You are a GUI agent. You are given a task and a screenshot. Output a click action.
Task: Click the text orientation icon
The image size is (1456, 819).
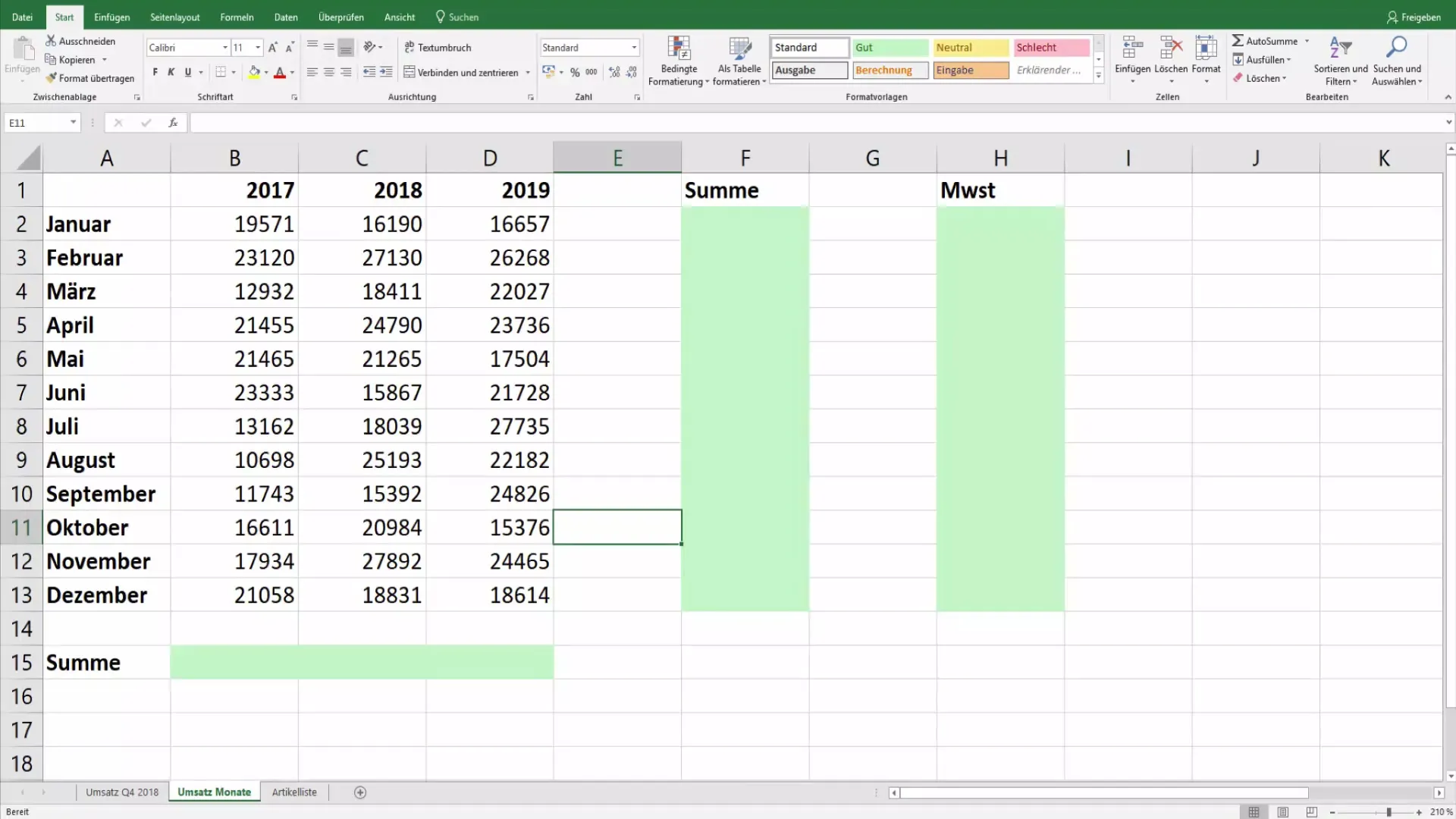click(369, 47)
